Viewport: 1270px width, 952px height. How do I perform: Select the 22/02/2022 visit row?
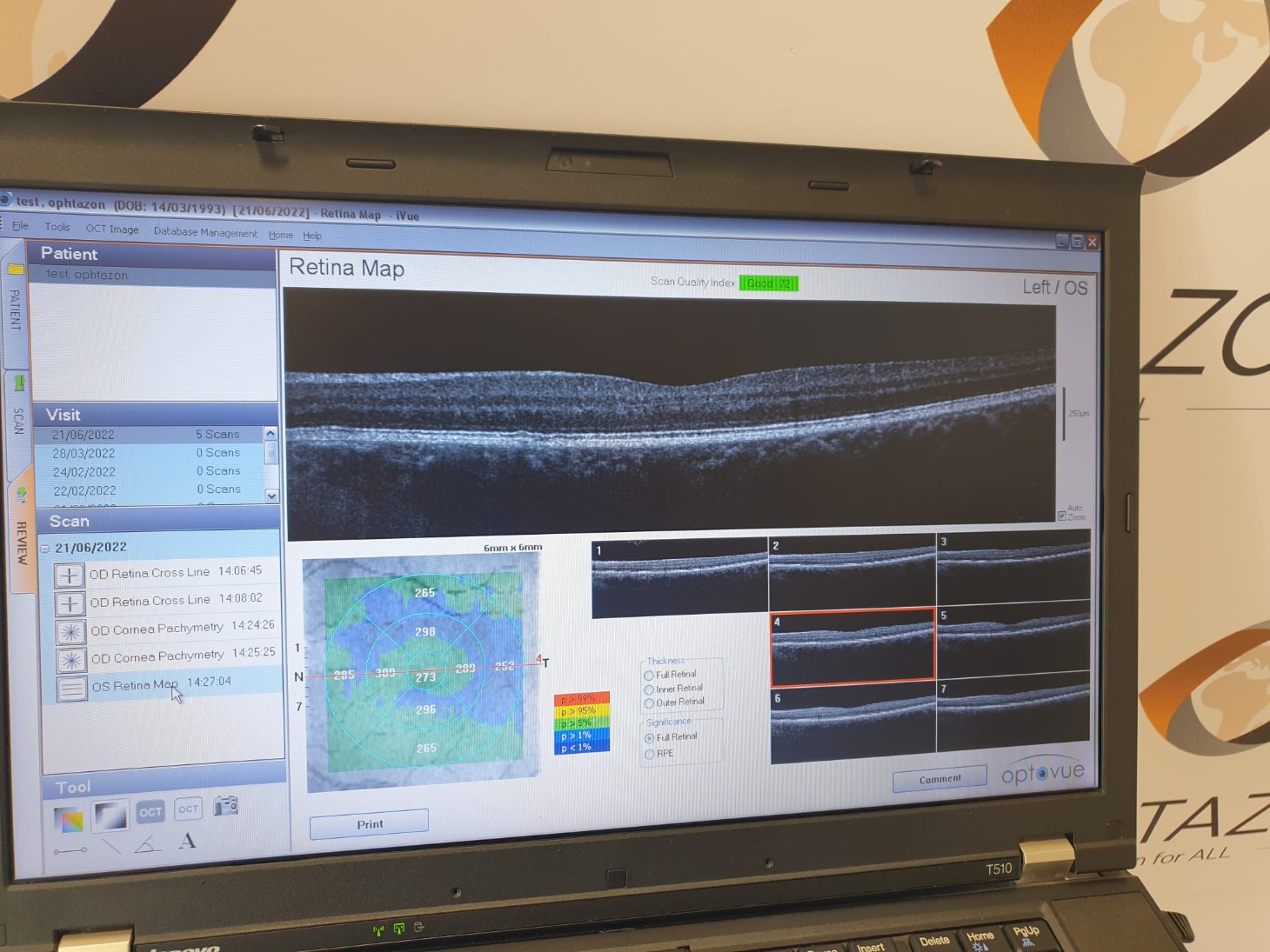click(x=150, y=490)
